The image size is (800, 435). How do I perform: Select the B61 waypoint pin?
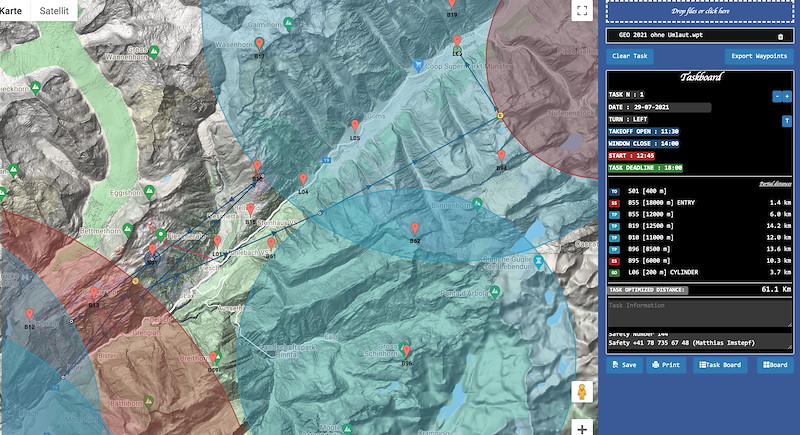271,244
